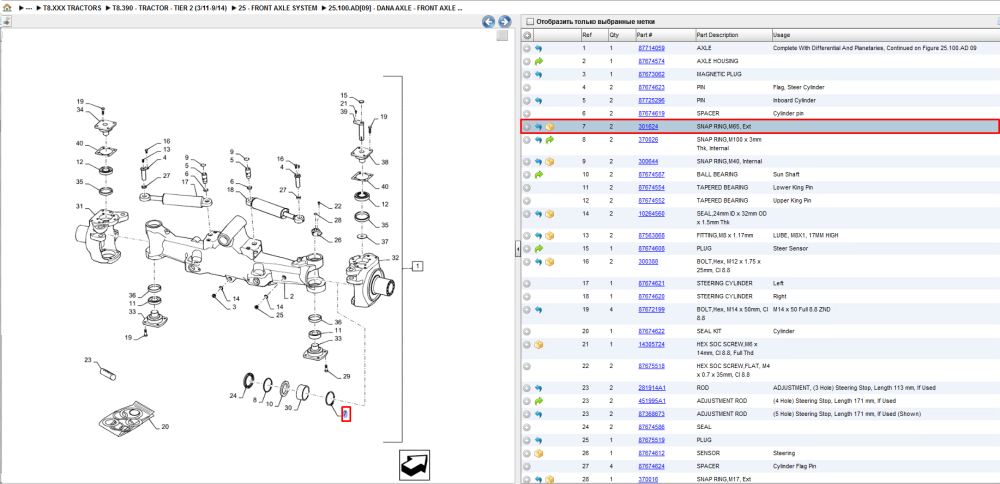Add PIN 87674623 using plus icon
The height and width of the screenshot is (484, 1000).
527,87
